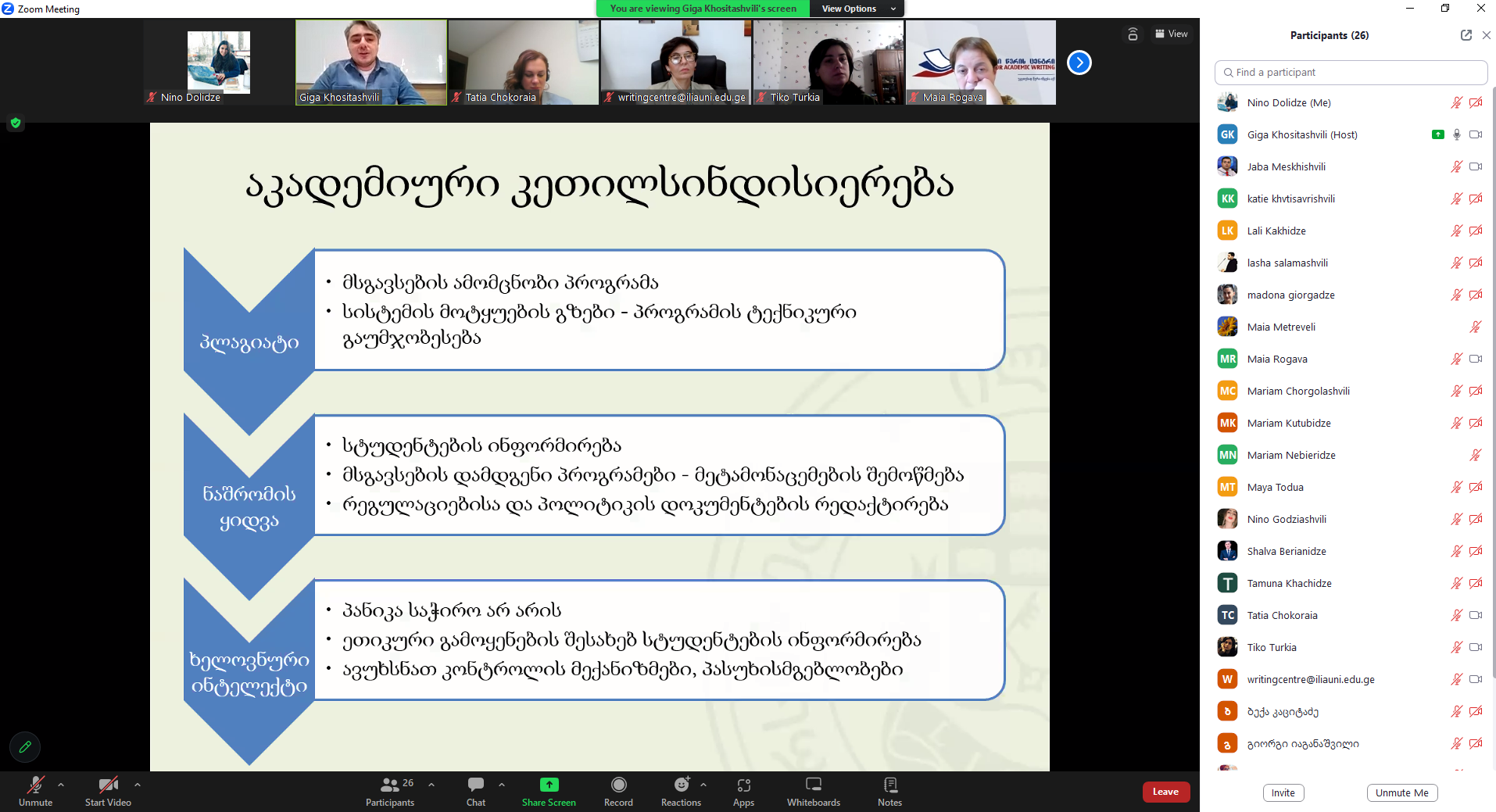Click the muted mic icon for katie khvtisavrishvili

1456,199
